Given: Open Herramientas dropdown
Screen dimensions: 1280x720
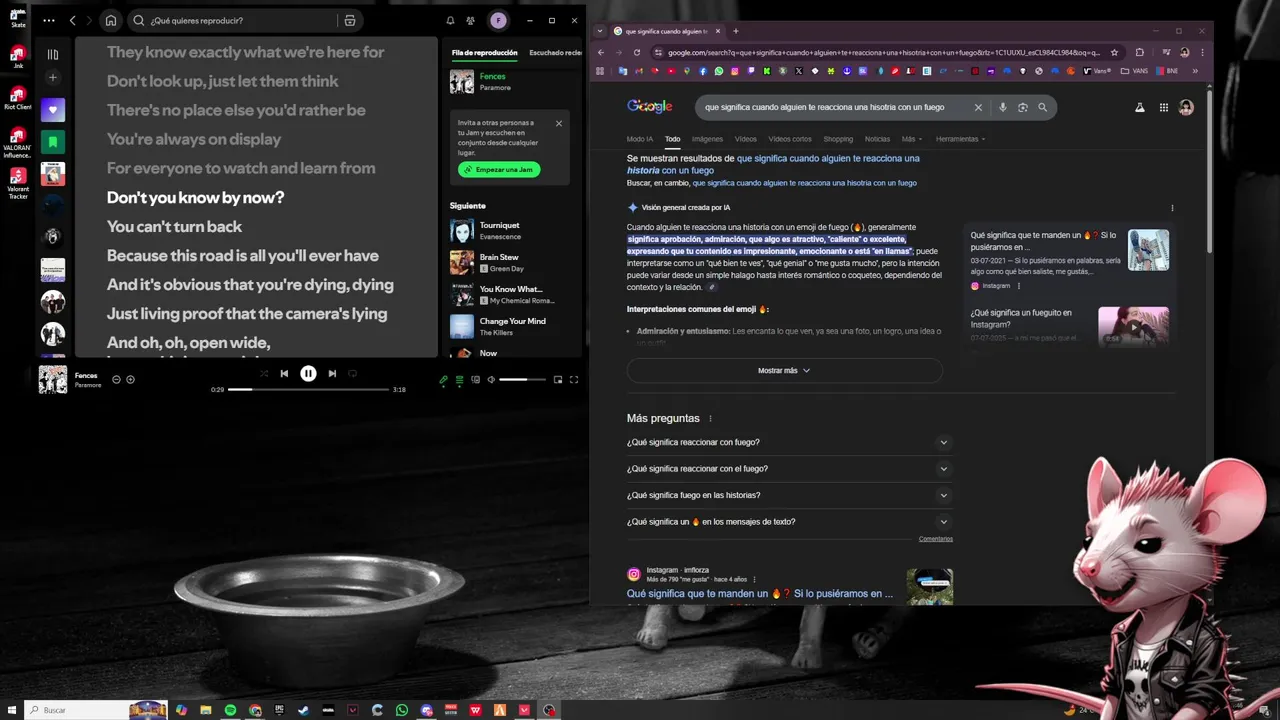Looking at the screenshot, I should coord(960,139).
